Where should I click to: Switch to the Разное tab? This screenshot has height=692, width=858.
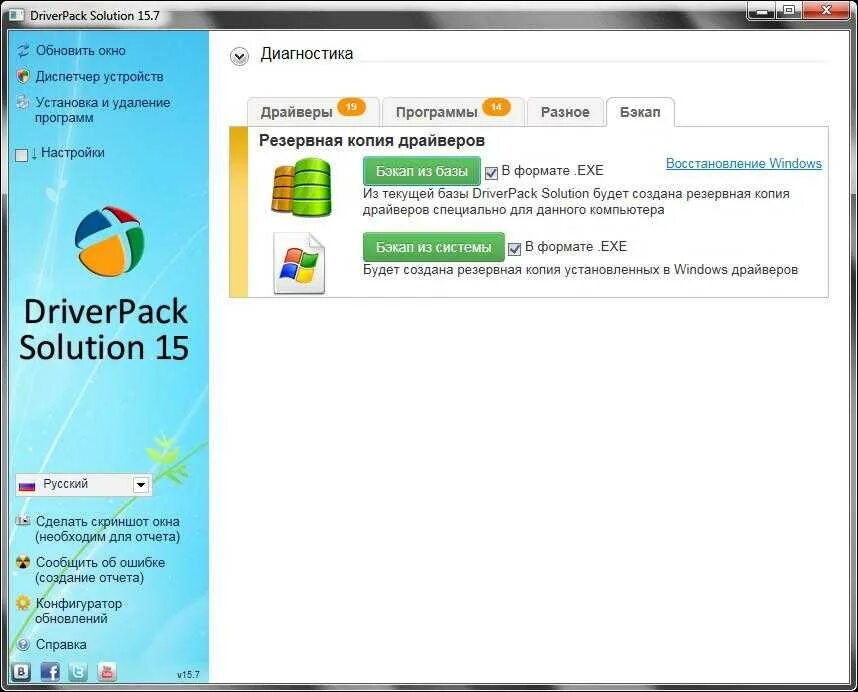(x=565, y=112)
